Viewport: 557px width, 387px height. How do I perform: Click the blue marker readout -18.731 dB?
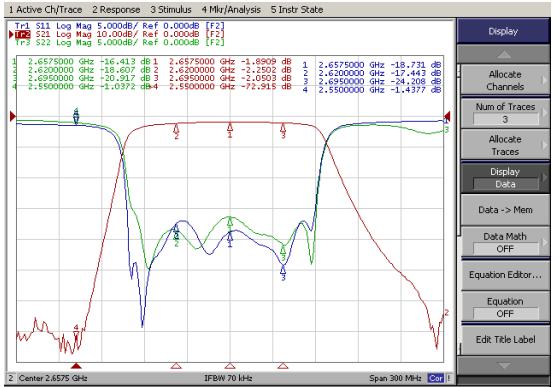pos(416,65)
